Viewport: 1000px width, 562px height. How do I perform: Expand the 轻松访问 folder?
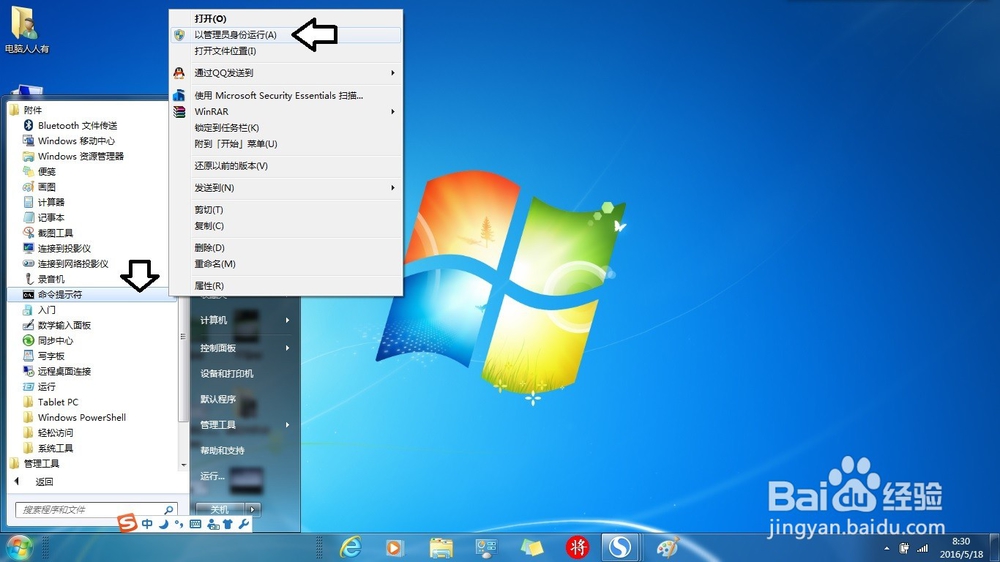(x=48, y=433)
